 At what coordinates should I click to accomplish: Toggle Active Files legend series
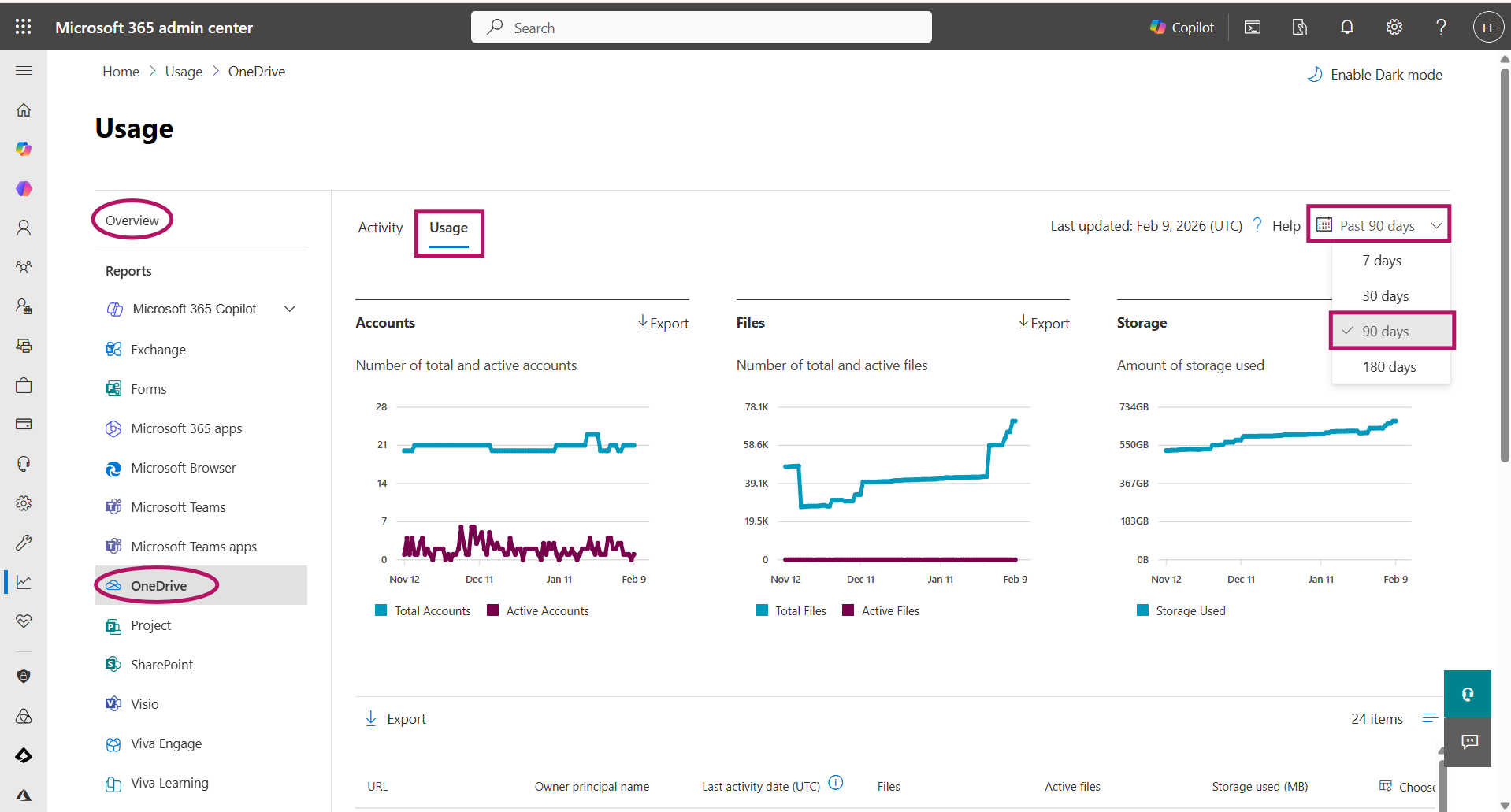[x=881, y=611]
